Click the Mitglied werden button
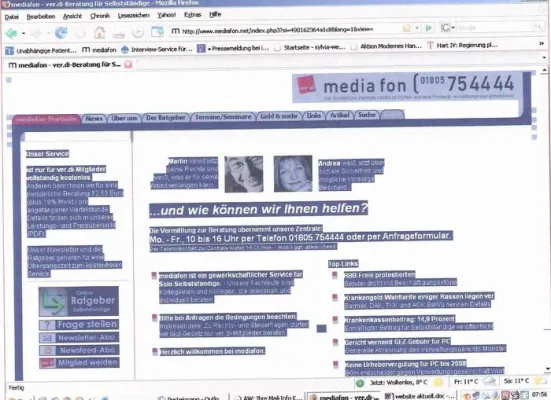551x400 pixels. point(79,363)
